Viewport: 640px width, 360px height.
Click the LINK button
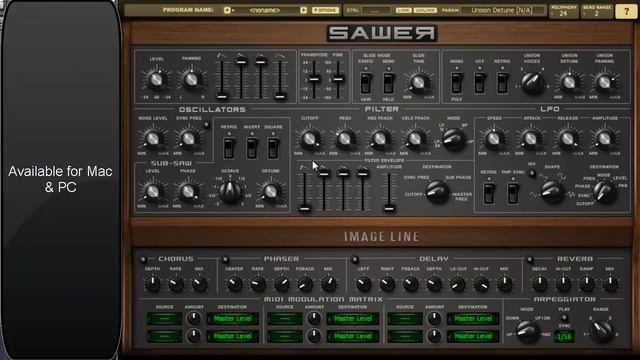click(x=403, y=10)
